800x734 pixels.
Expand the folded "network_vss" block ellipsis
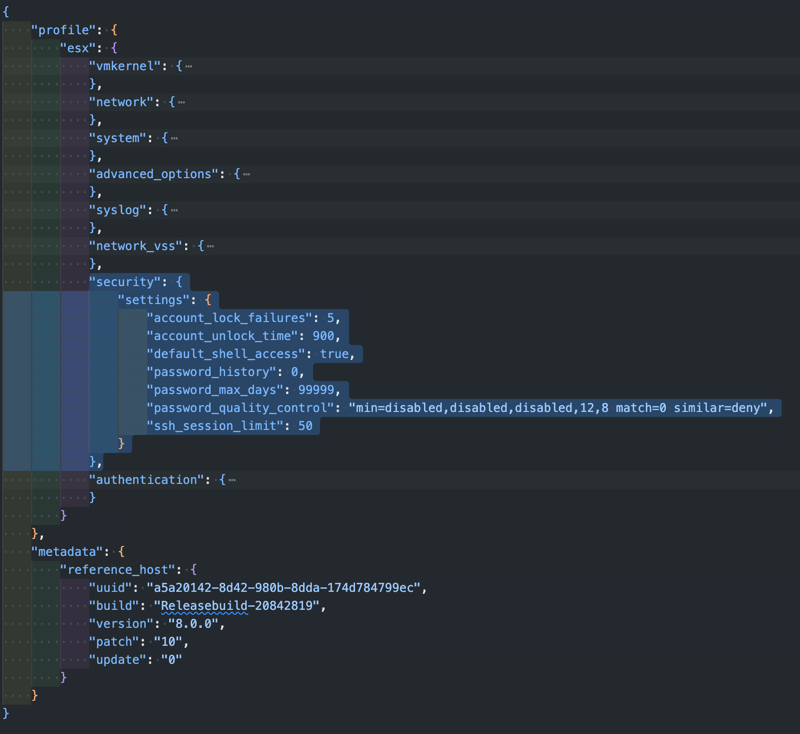(210, 246)
